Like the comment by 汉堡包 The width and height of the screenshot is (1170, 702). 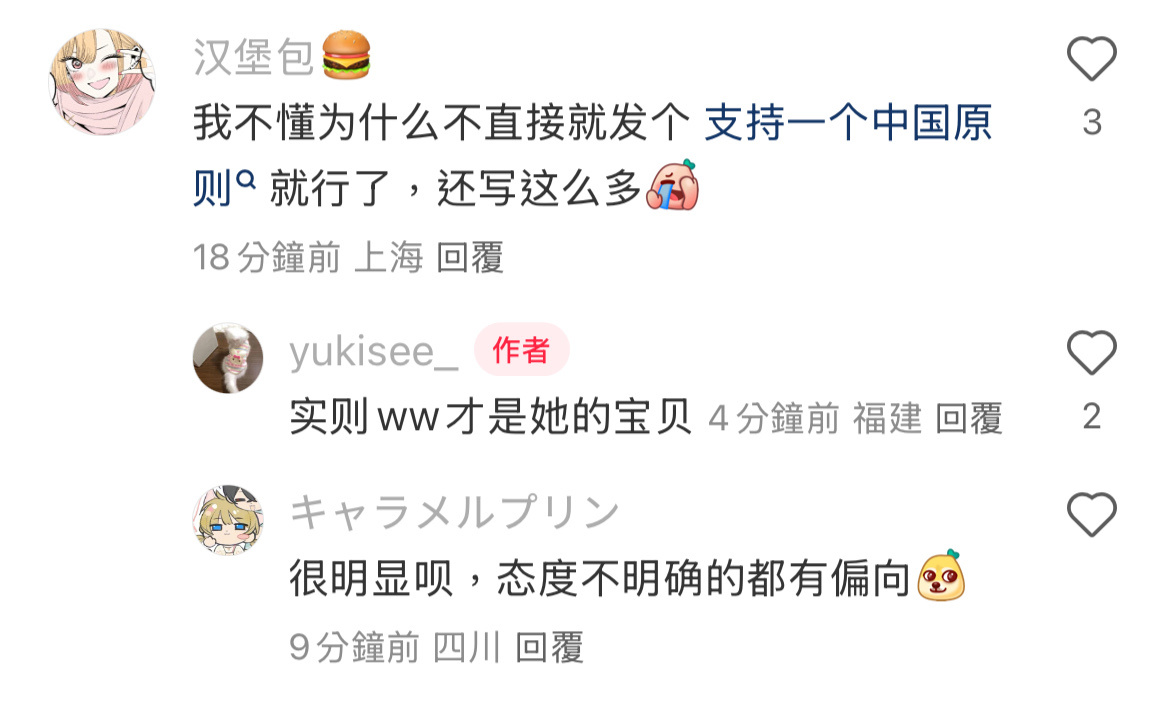1092,58
